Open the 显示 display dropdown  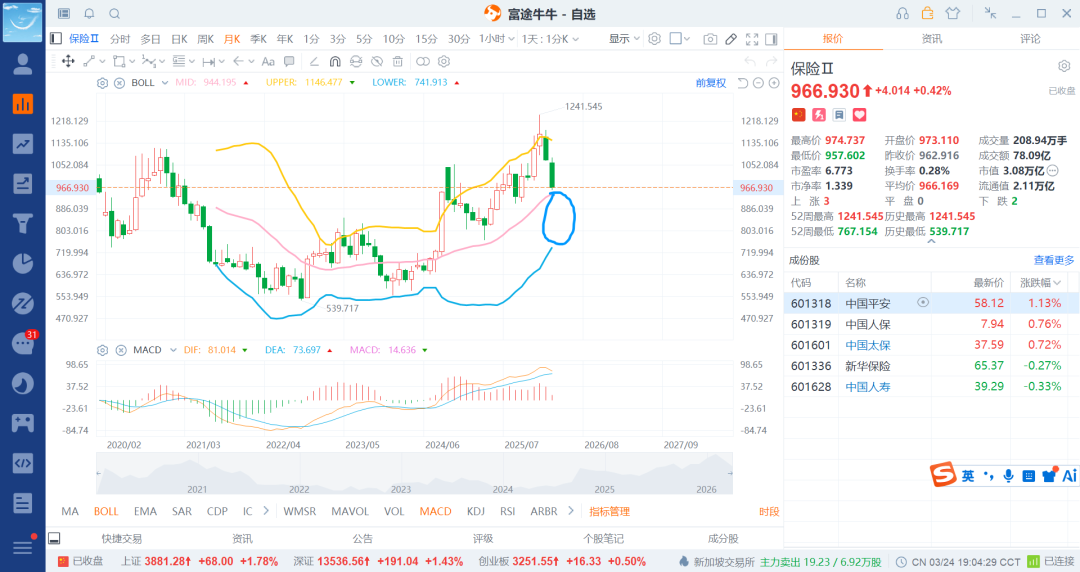625,39
